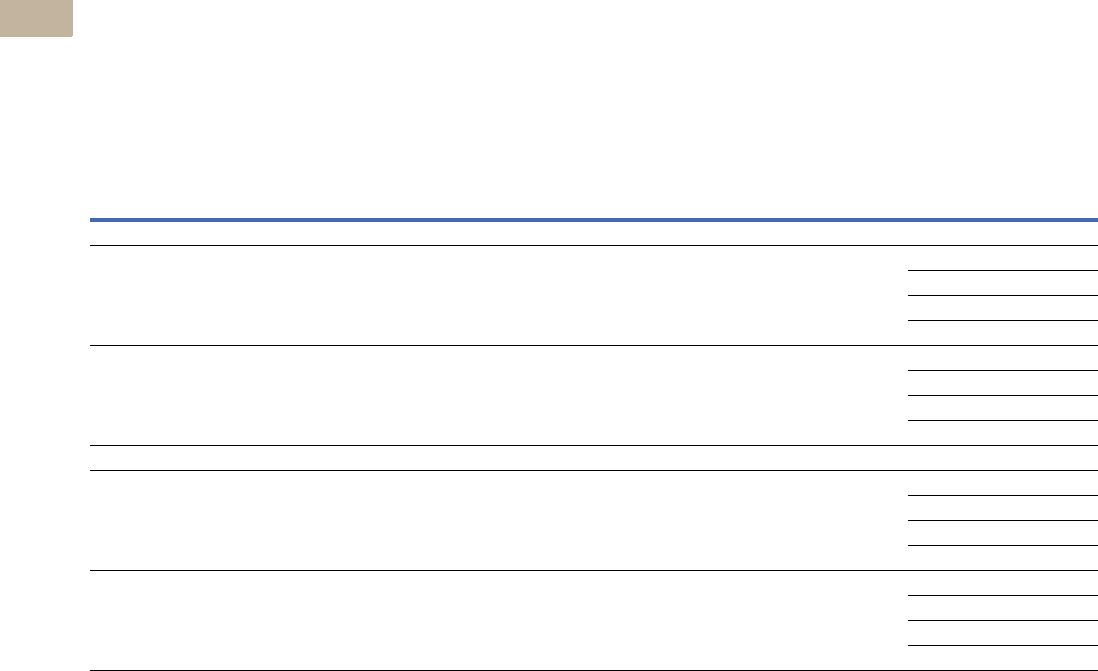Select the large left cell of the bottom table group

point(499,620)
